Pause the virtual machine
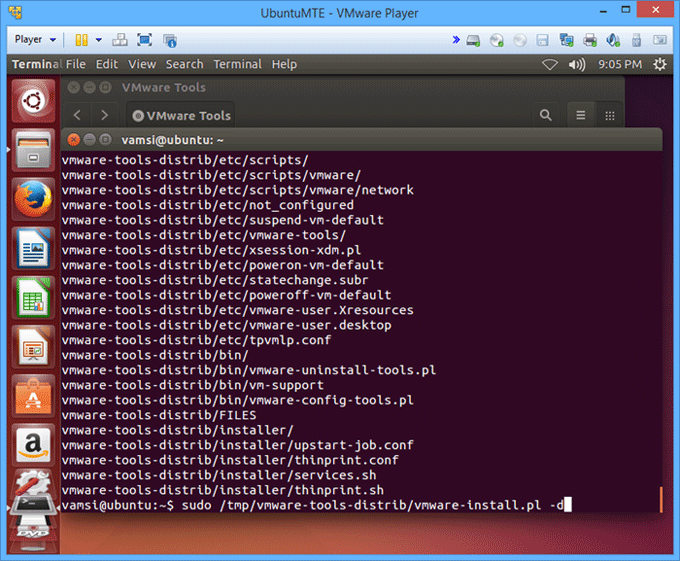 pyautogui.click(x=82, y=40)
